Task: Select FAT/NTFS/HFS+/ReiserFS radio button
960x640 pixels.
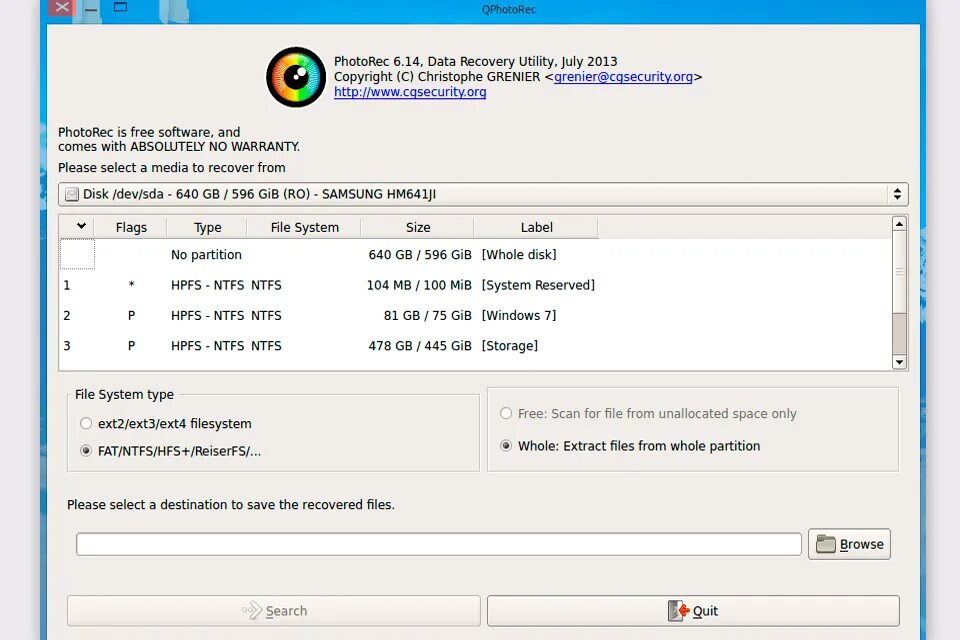Action: 86,451
